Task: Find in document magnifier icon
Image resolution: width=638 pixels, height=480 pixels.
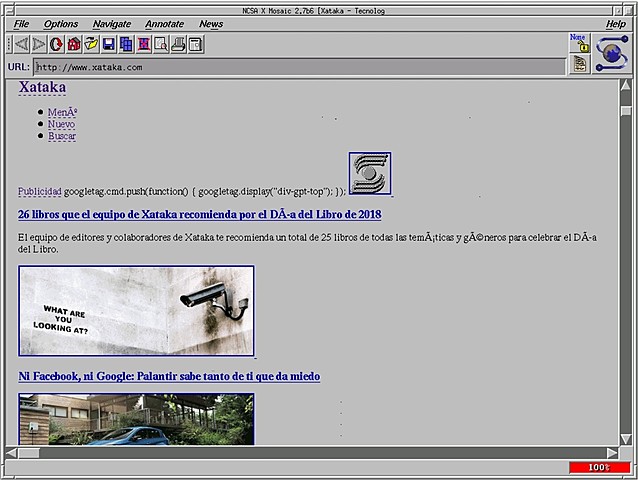Action: click(161, 44)
